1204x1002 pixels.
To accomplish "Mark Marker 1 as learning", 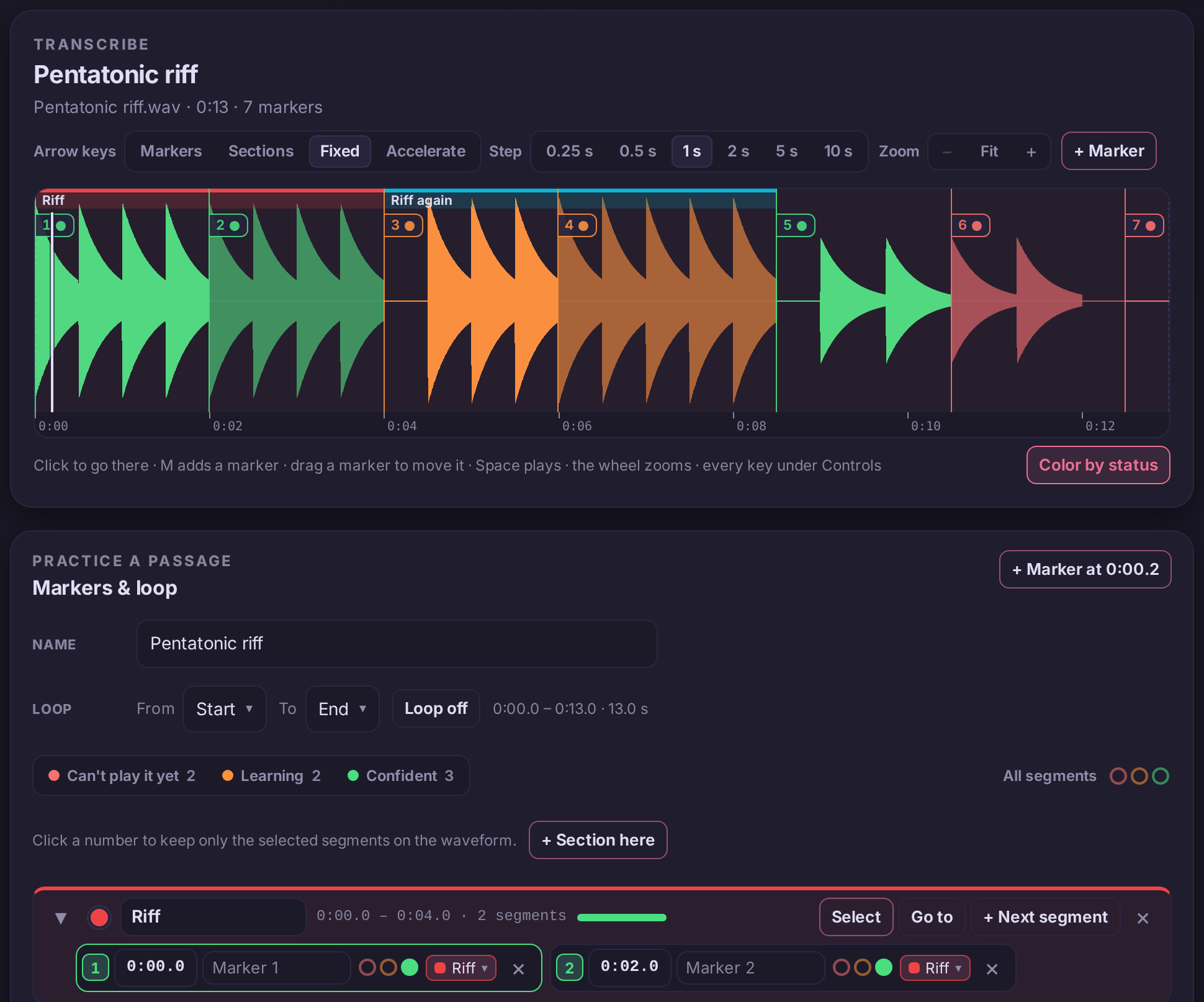I will tap(389, 967).
